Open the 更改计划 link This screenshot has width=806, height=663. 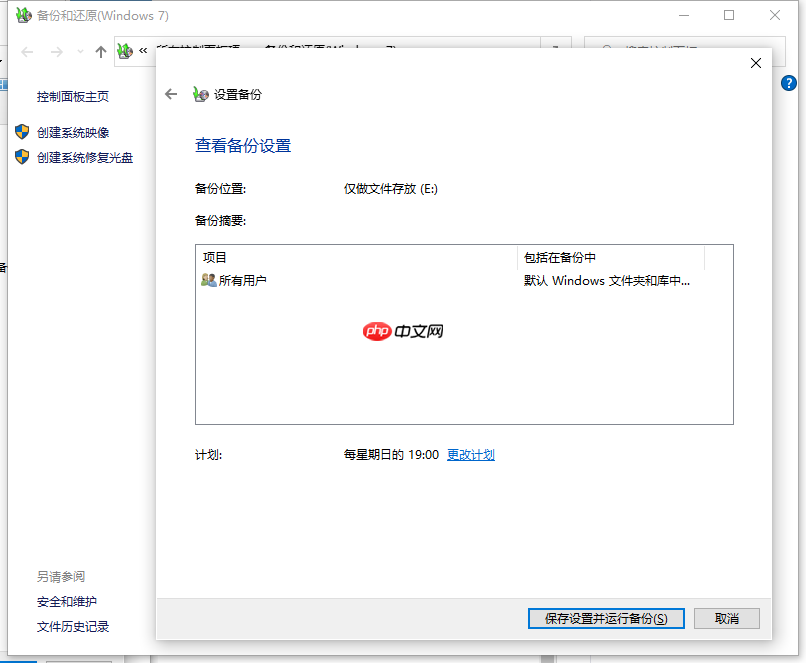471,453
